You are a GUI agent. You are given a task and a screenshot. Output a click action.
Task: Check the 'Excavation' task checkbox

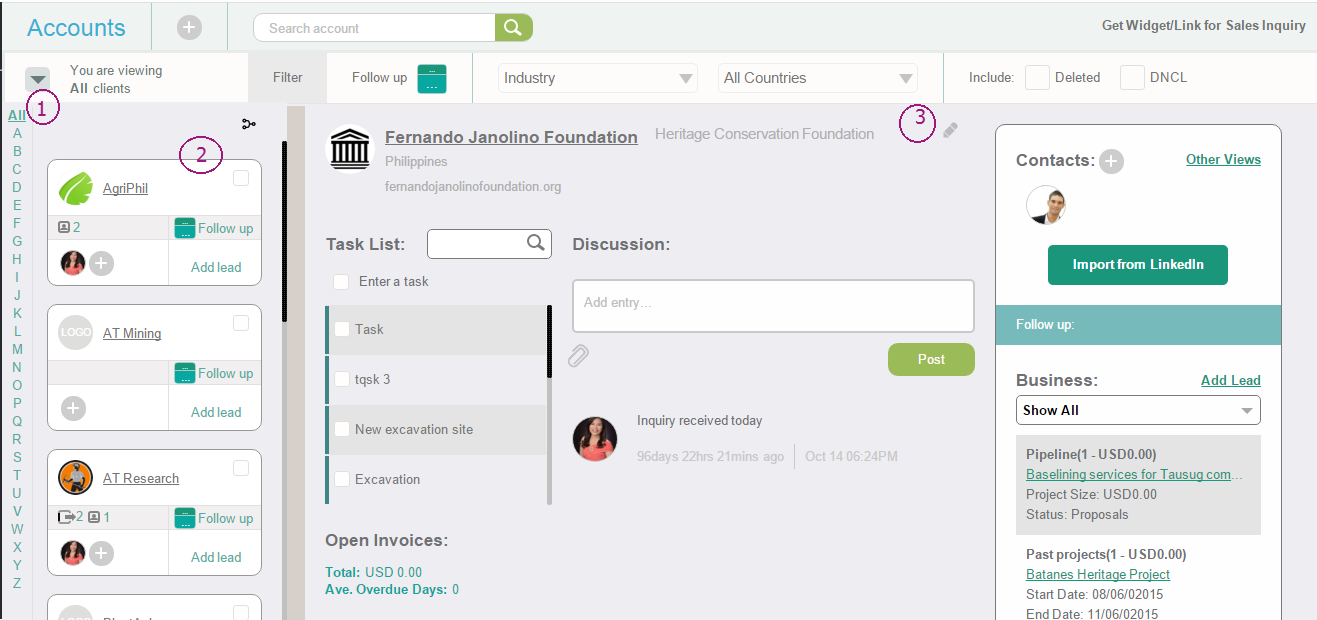pos(341,479)
